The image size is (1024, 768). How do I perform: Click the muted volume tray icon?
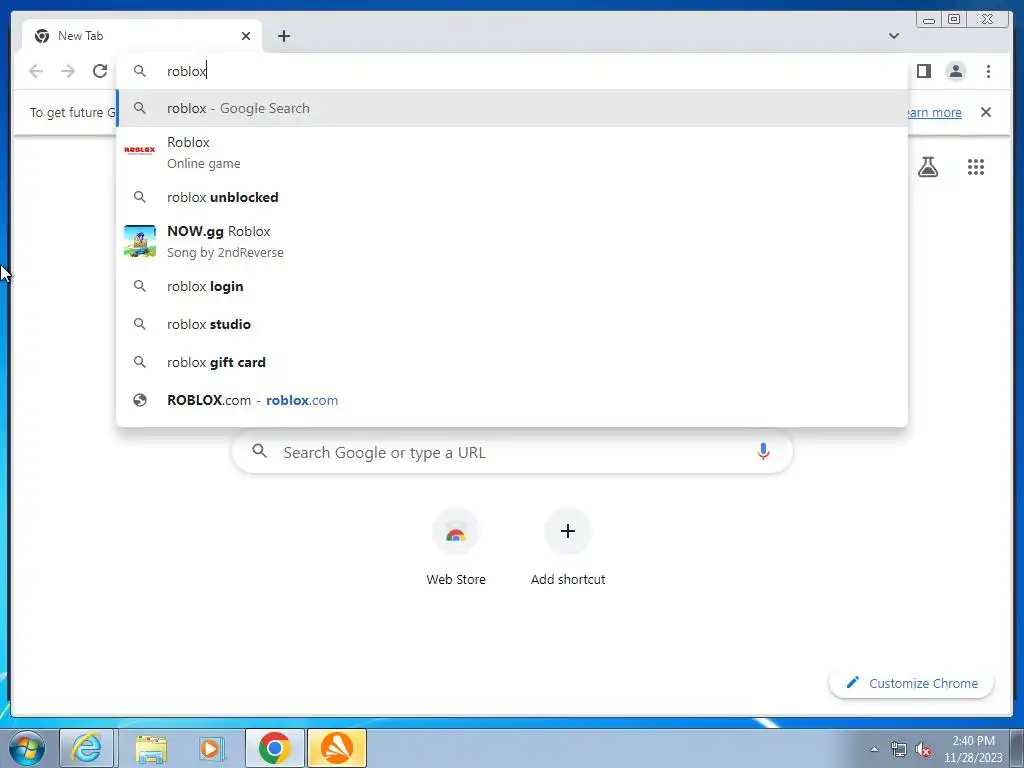(923, 750)
